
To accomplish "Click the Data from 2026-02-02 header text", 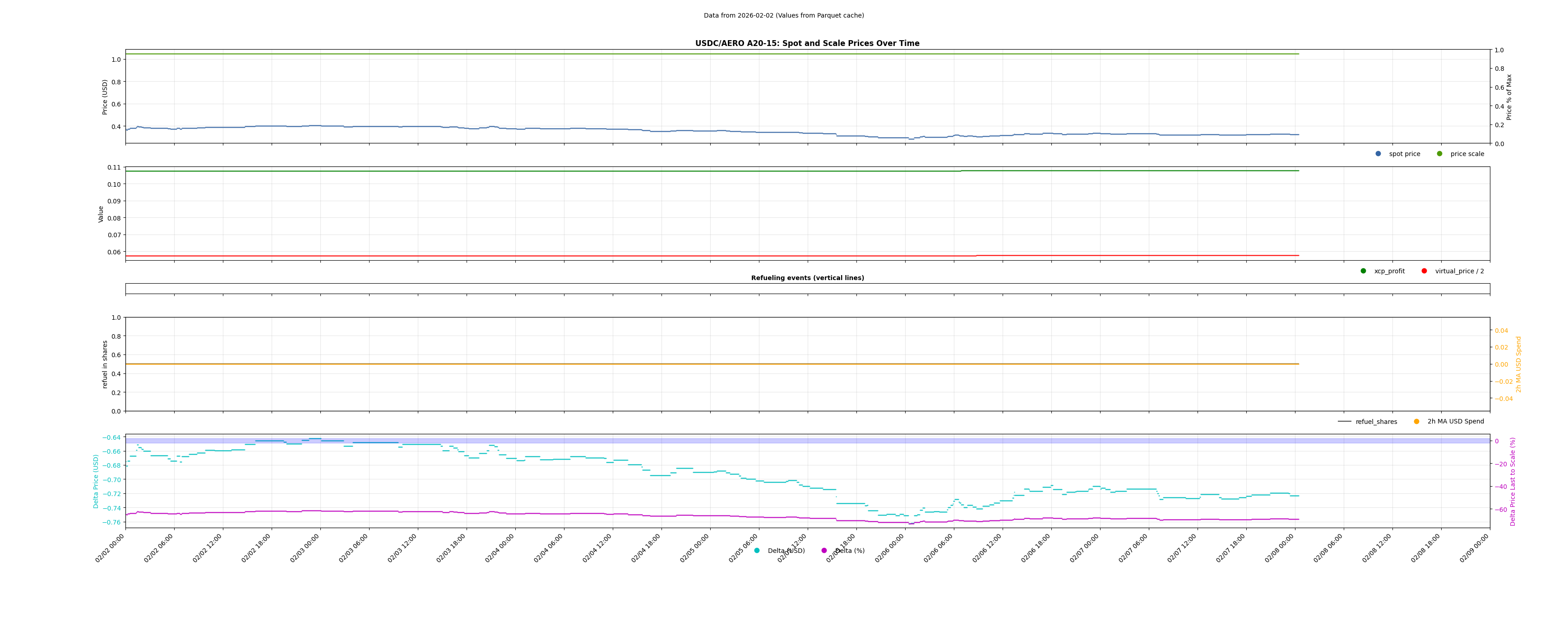I will (x=783, y=16).
